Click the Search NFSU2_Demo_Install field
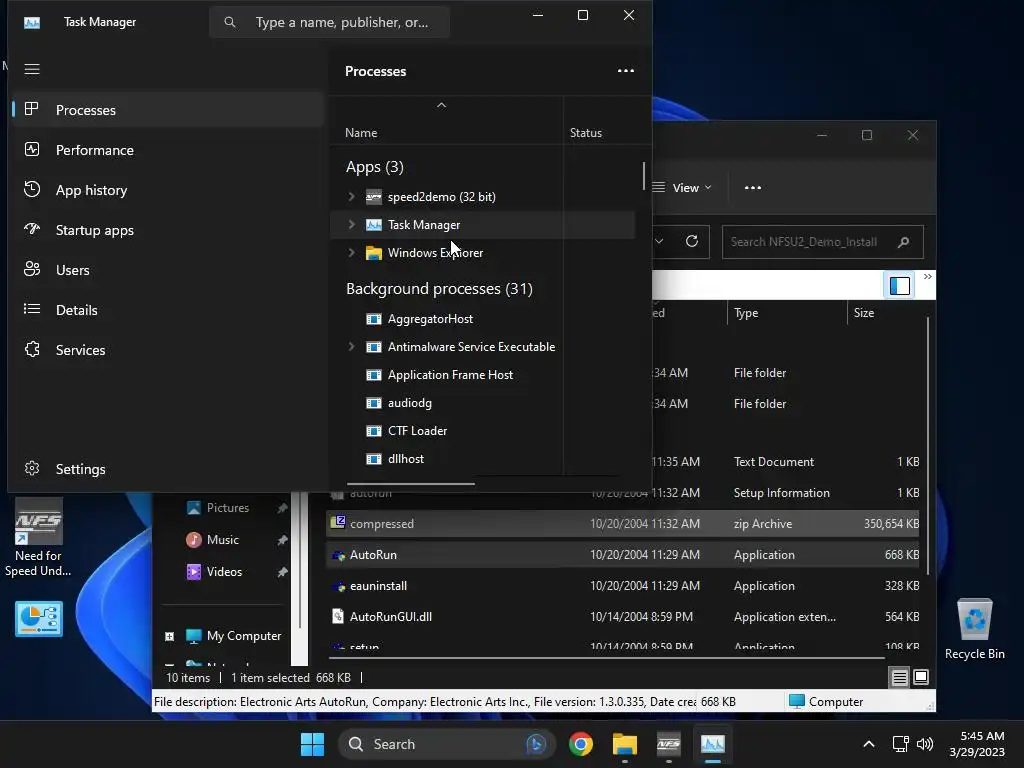Image resolution: width=1024 pixels, height=768 pixels. [x=823, y=242]
